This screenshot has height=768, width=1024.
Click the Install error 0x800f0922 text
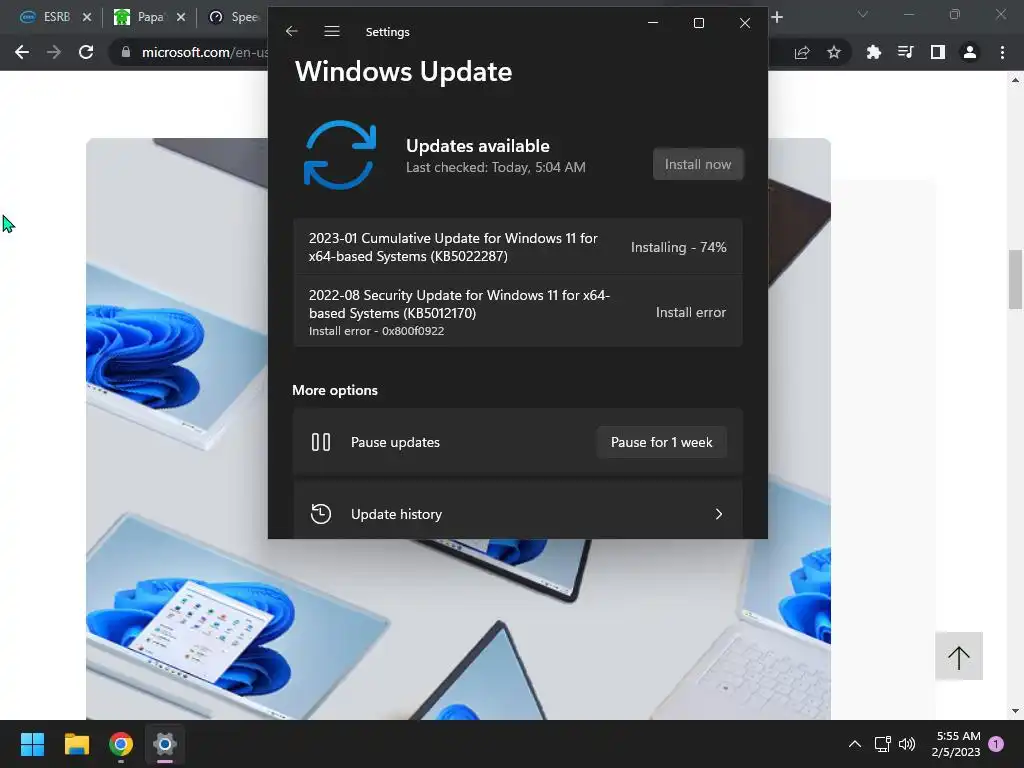click(376, 331)
